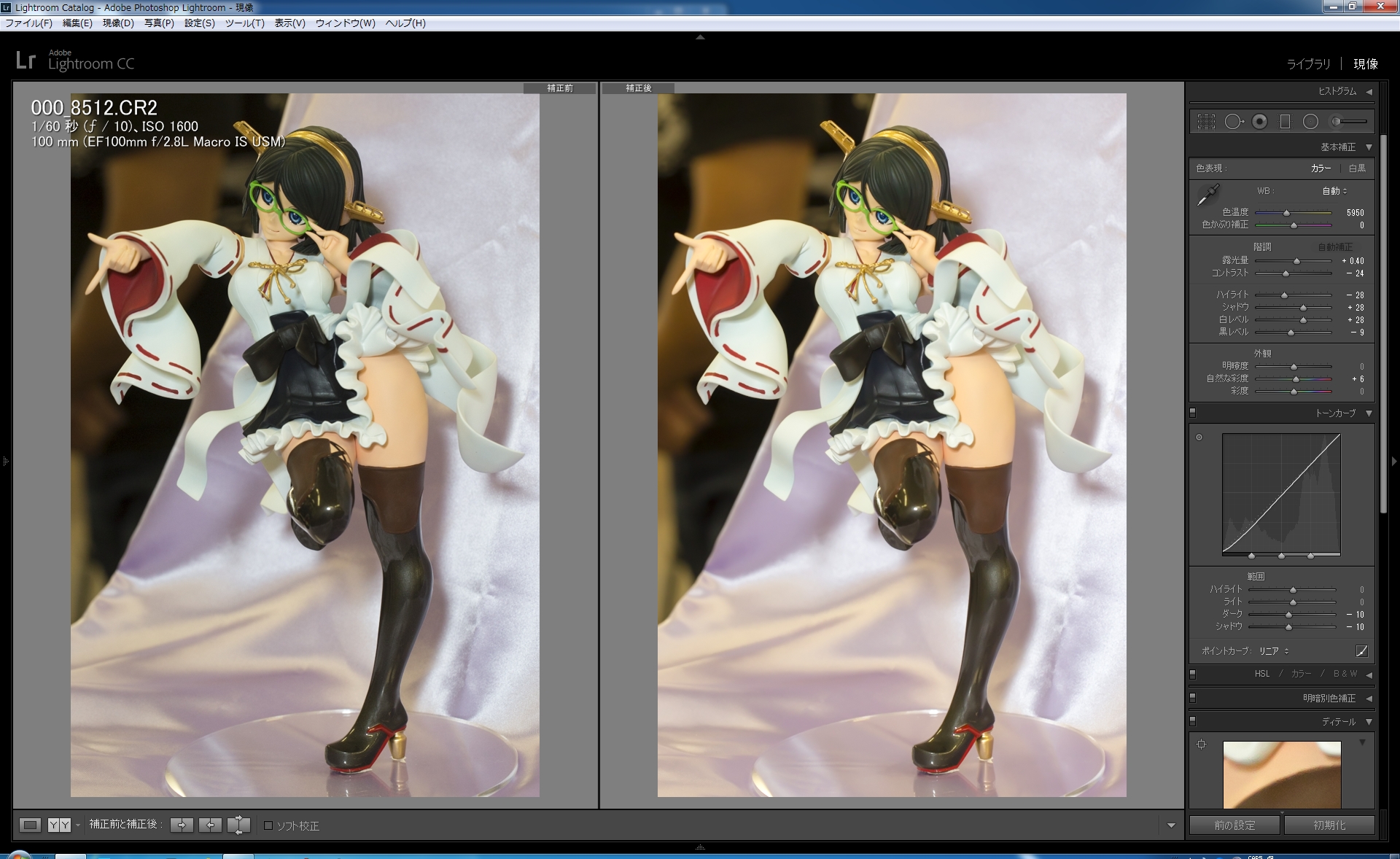Image resolution: width=1400 pixels, height=859 pixels.
Task: Click the point curve edit icon
Action: [1361, 651]
